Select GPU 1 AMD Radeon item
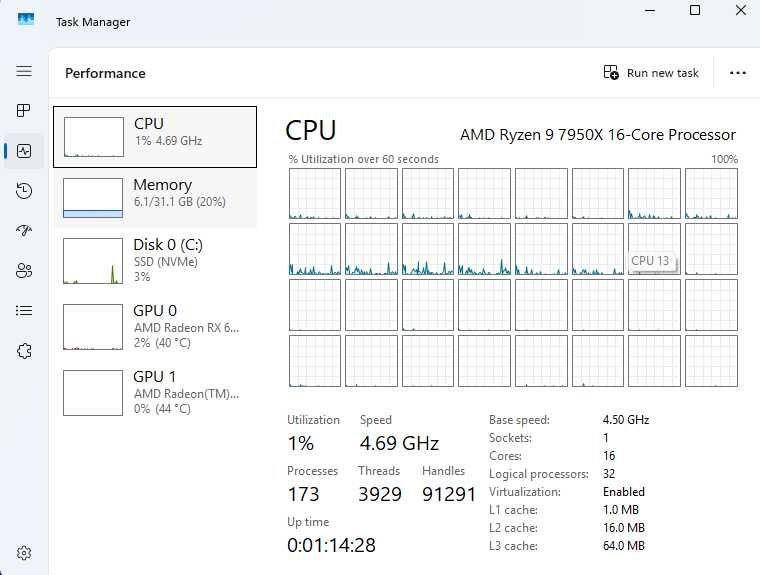Screen dimensions: 760x575 click(x=155, y=392)
